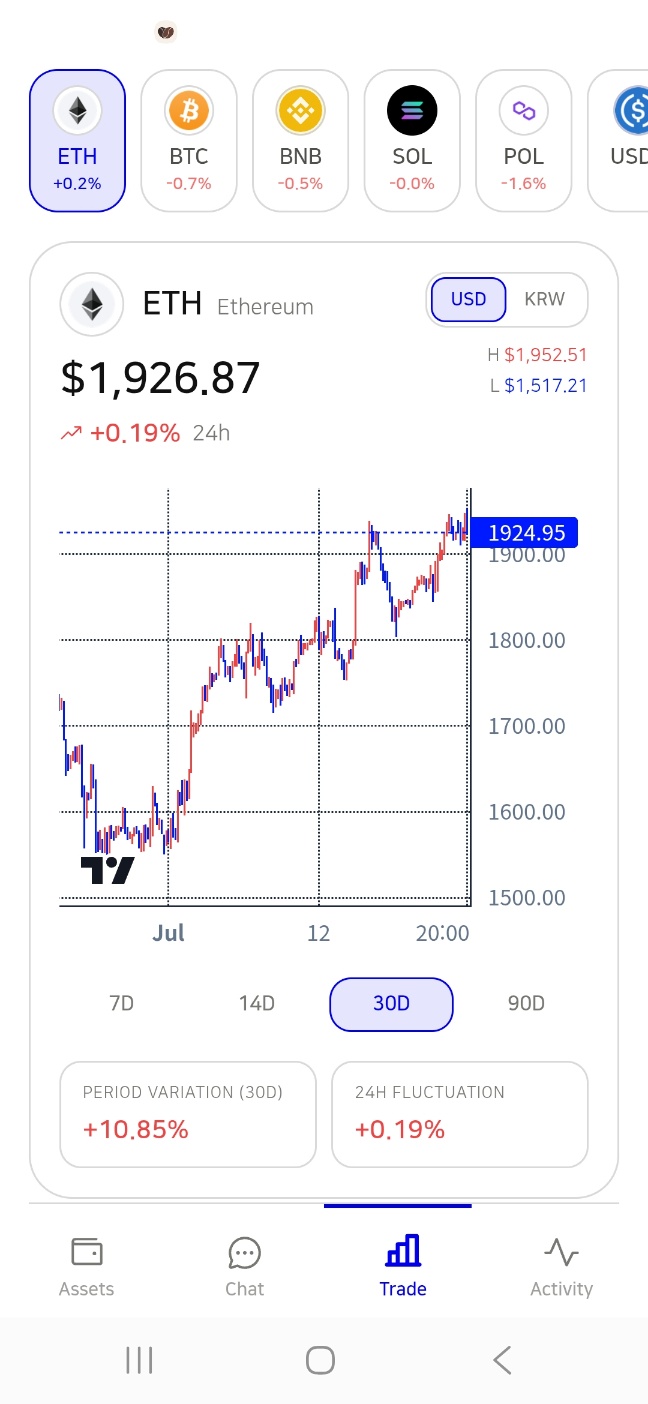648x1404 pixels.
Task: Open the Chat bubble icon
Action: 245,1252
